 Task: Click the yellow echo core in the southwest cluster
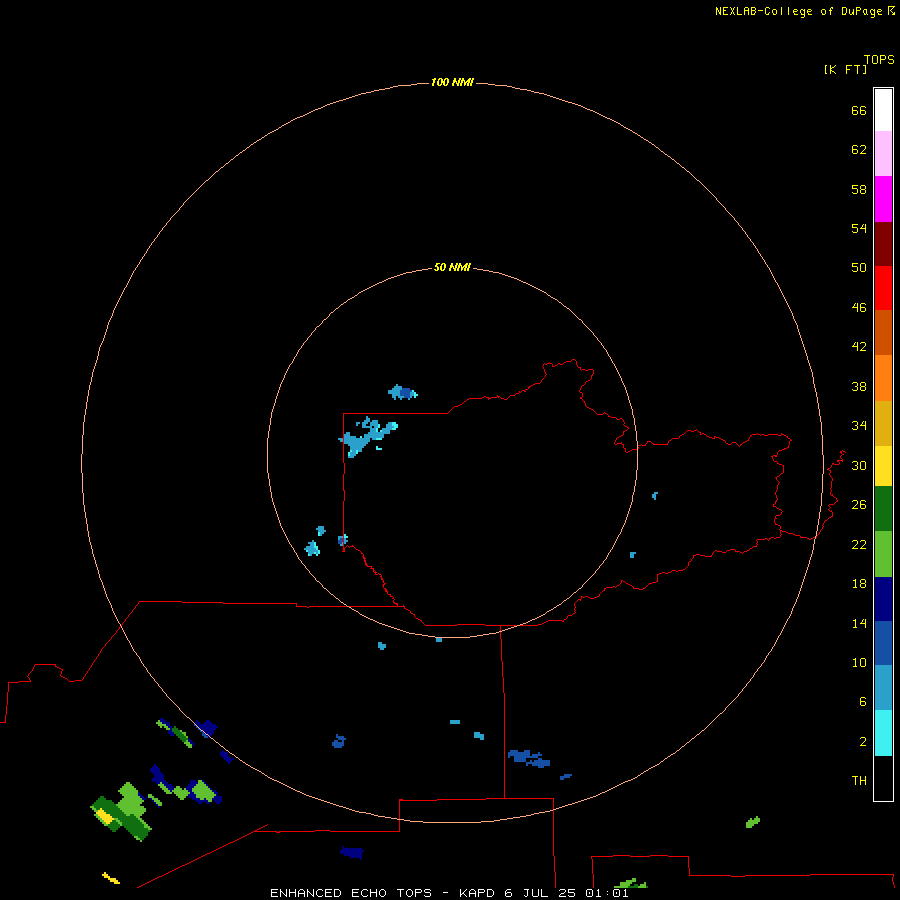104,815
